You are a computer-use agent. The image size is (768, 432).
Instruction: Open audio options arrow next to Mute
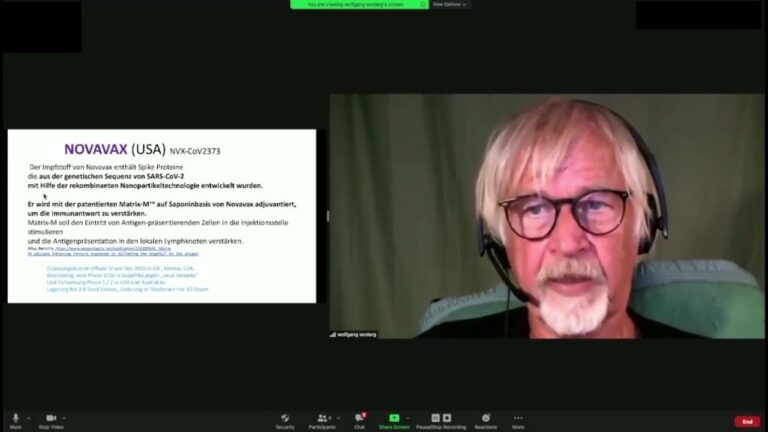(x=28, y=418)
